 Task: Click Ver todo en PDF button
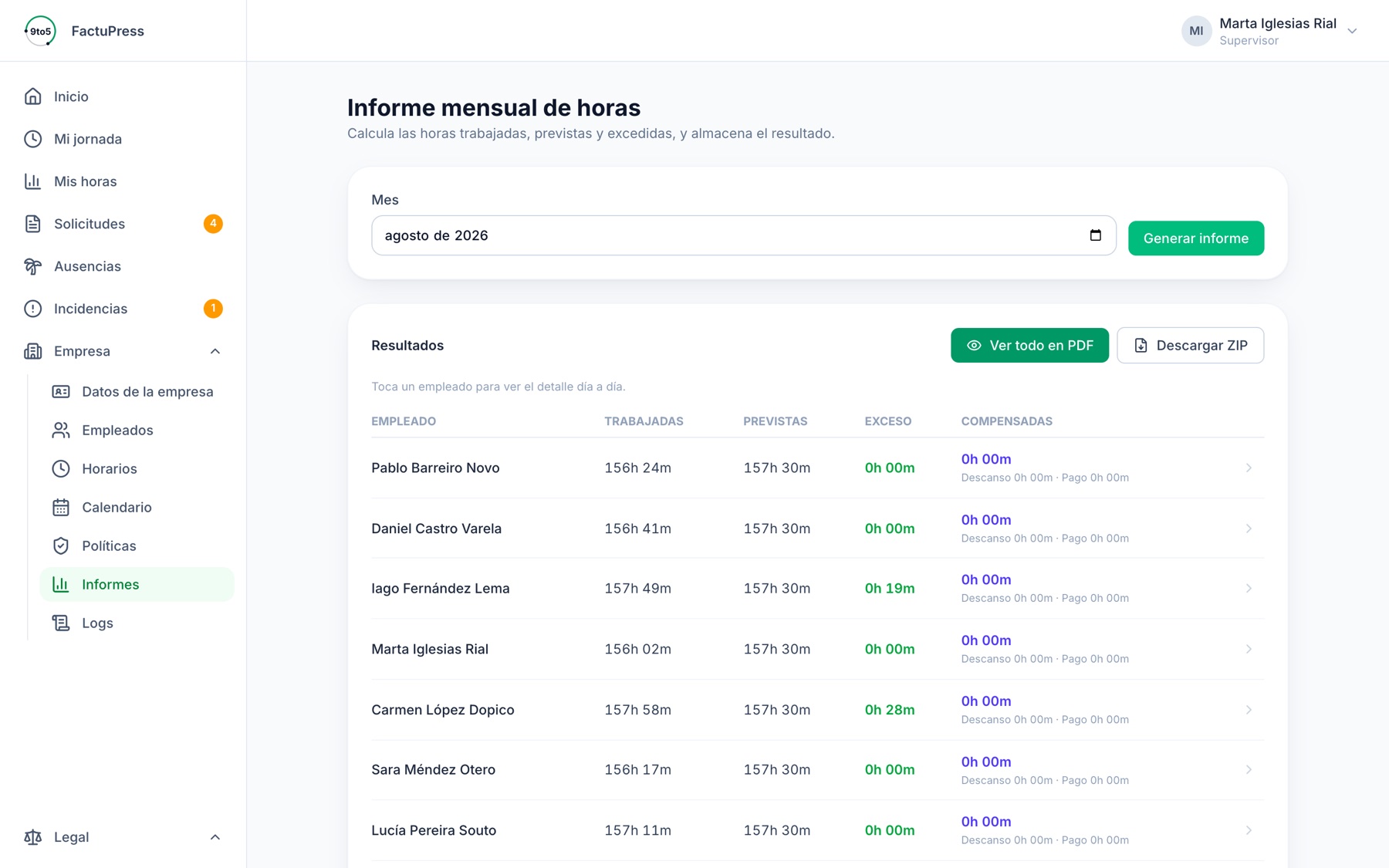(1029, 345)
